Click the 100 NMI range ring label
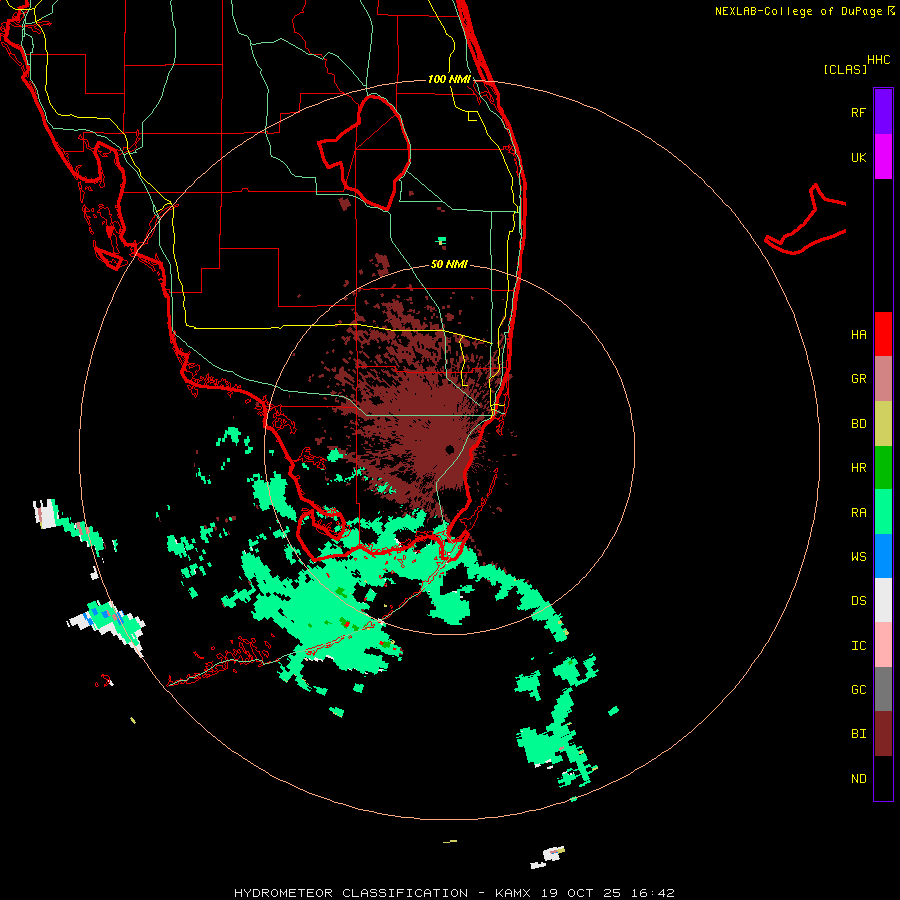Viewport: 900px width, 900px height. (x=449, y=79)
